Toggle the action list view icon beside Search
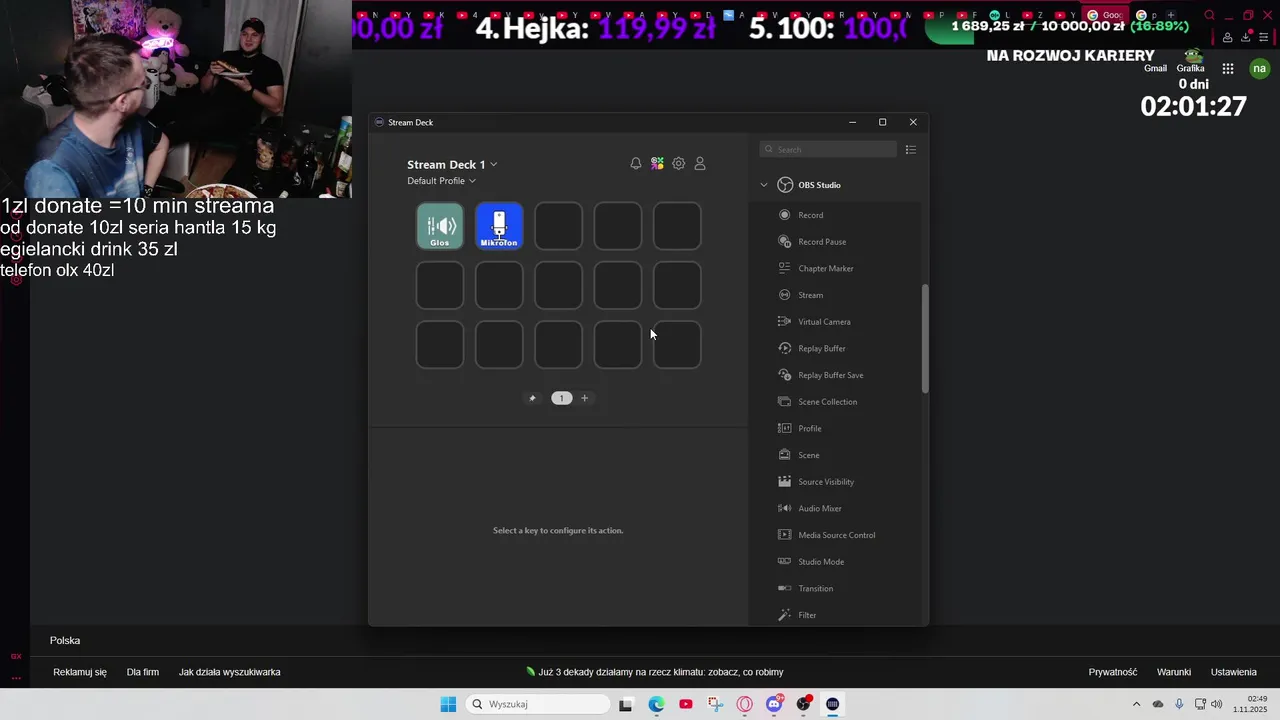Viewport: 1280px width, 720px height. (910, 150)
